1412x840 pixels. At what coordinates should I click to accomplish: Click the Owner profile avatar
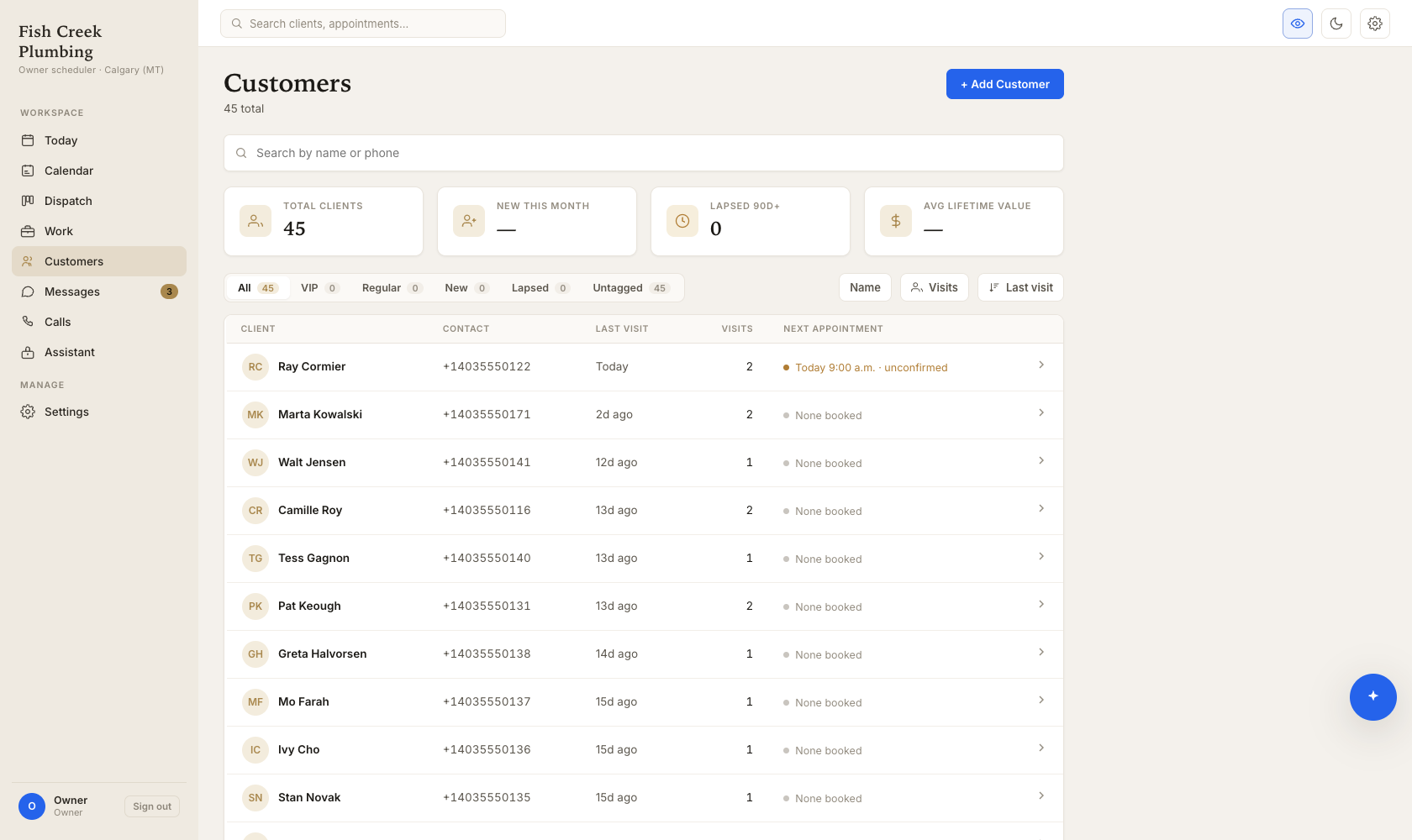tap(32, 806)
